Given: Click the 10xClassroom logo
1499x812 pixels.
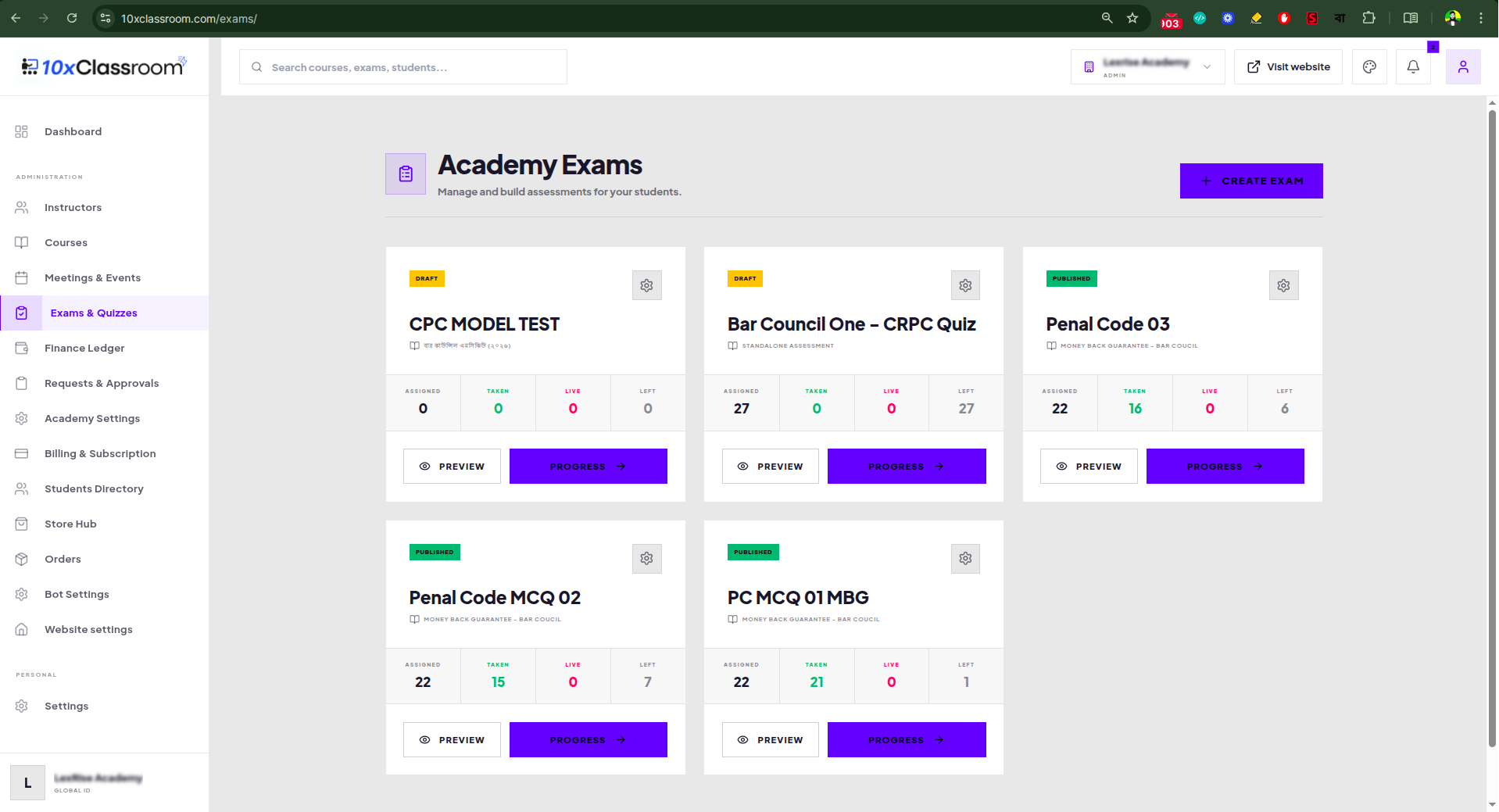Looking at the screenshot, I should pos(104,66).
